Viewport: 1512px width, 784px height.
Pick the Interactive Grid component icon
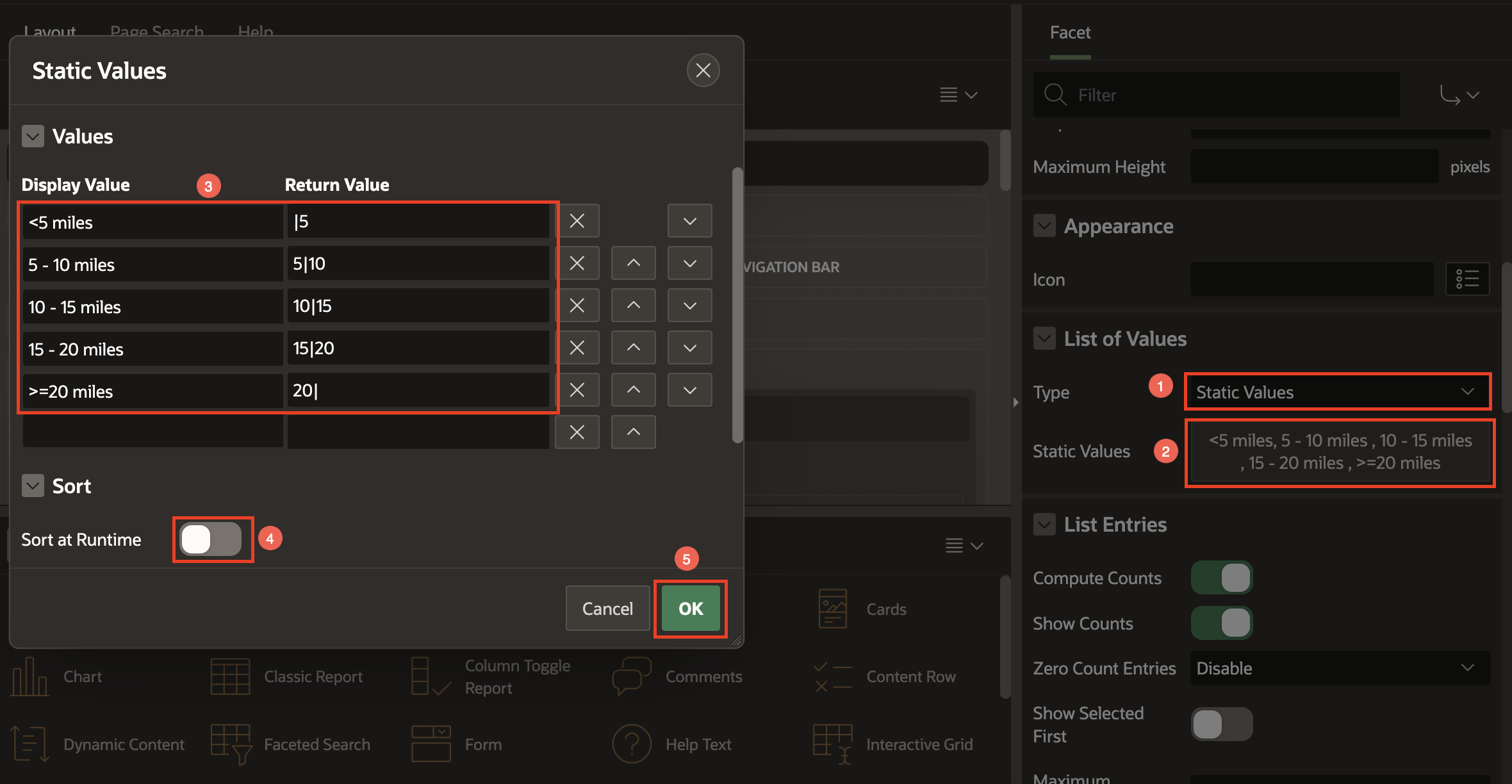832,744
